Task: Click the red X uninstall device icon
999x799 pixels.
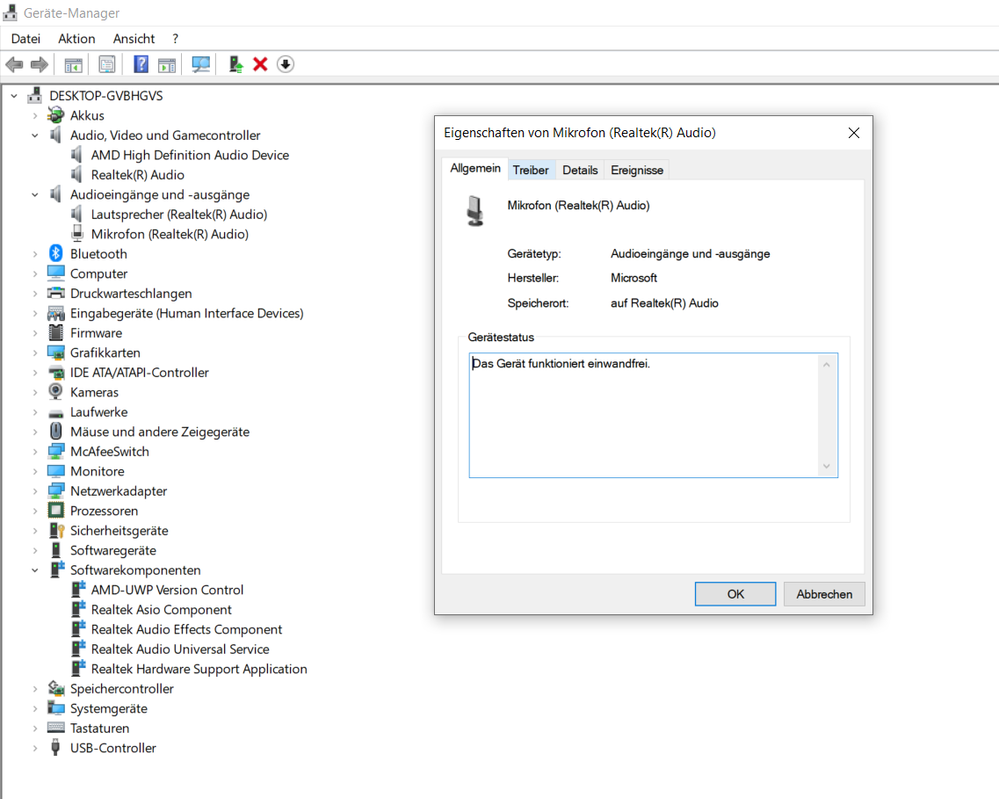Action: 260,64
